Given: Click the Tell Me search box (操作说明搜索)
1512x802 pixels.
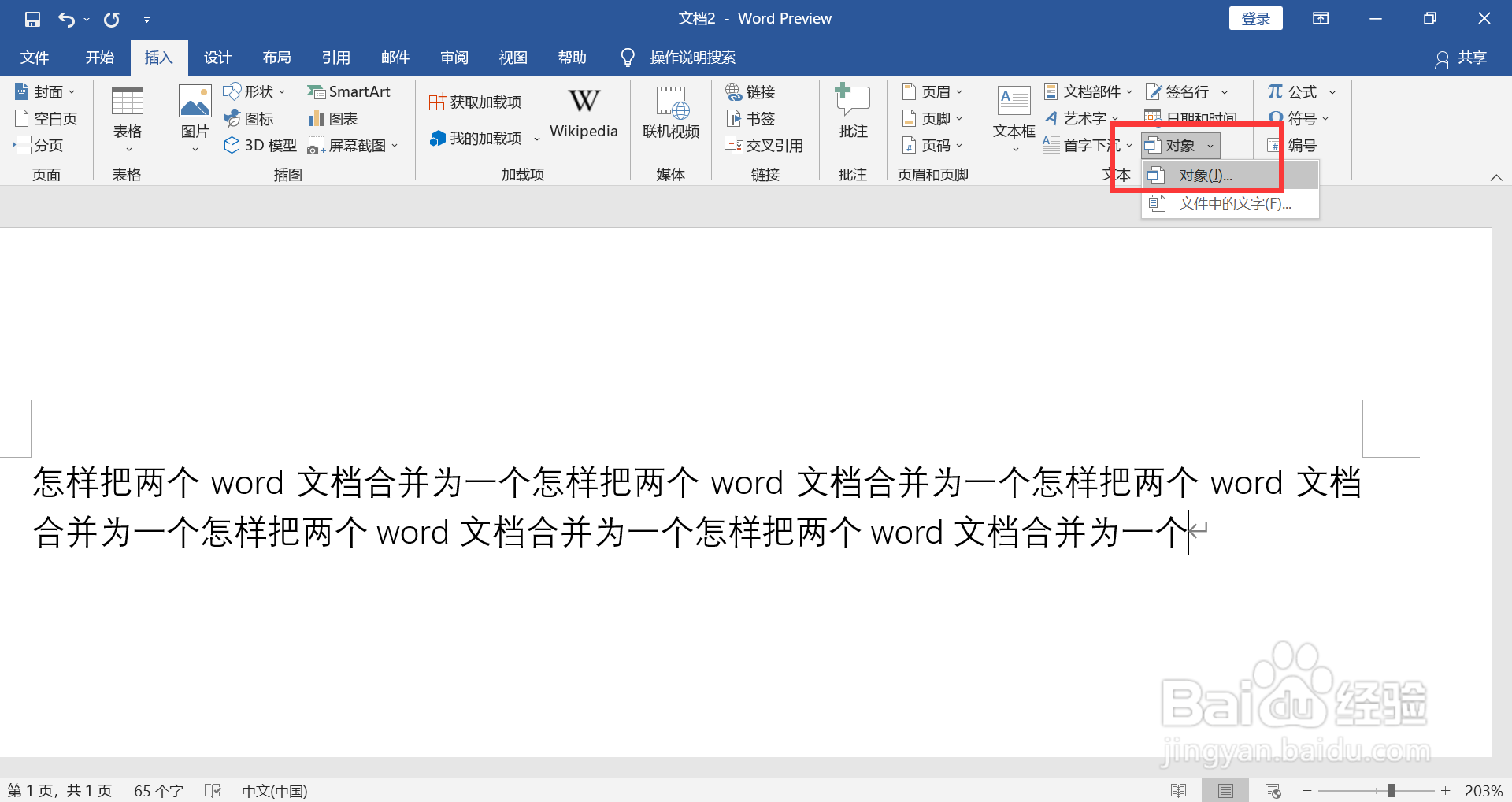Looking at the screenshot, I should (678, 58).
